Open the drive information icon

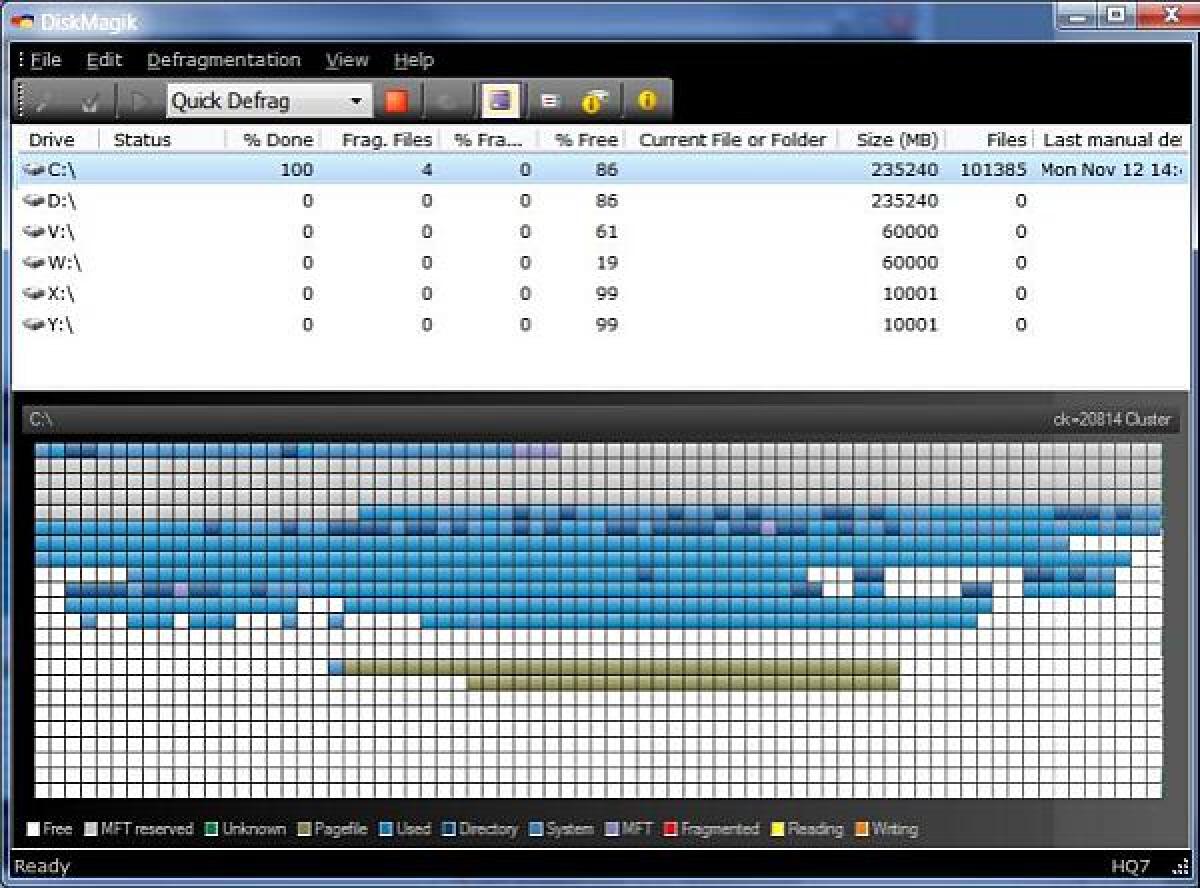590,99
